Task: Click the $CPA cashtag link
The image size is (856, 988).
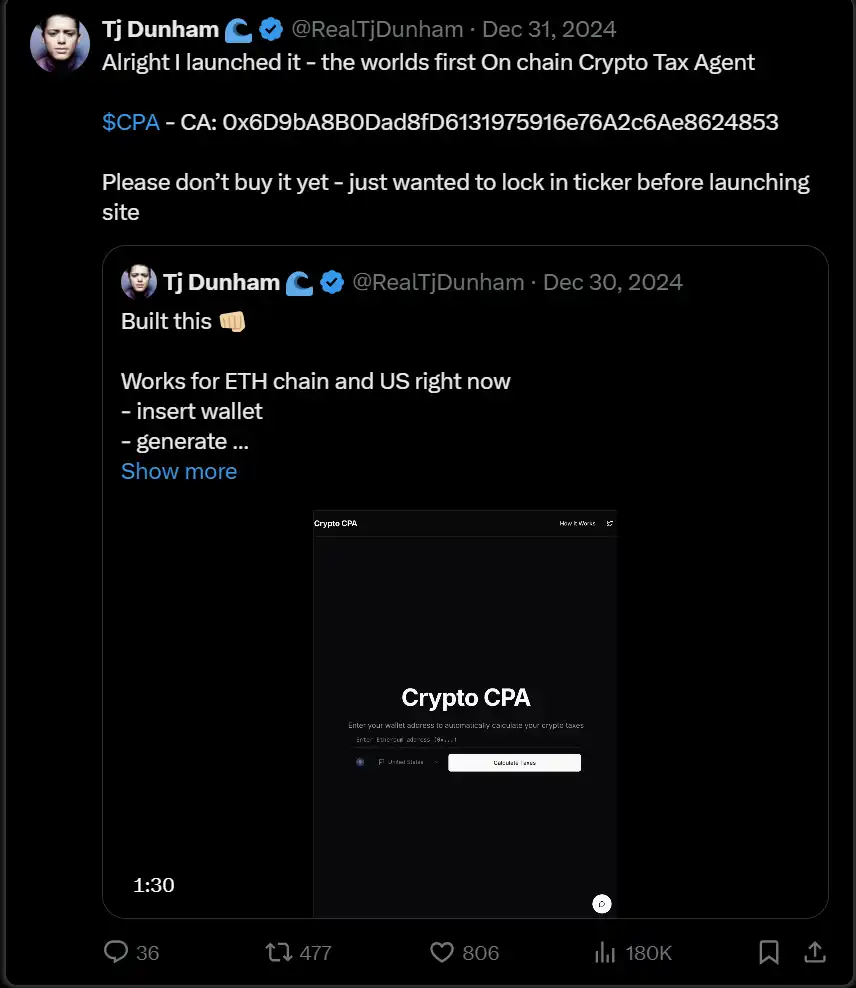Action: [131, 122]
